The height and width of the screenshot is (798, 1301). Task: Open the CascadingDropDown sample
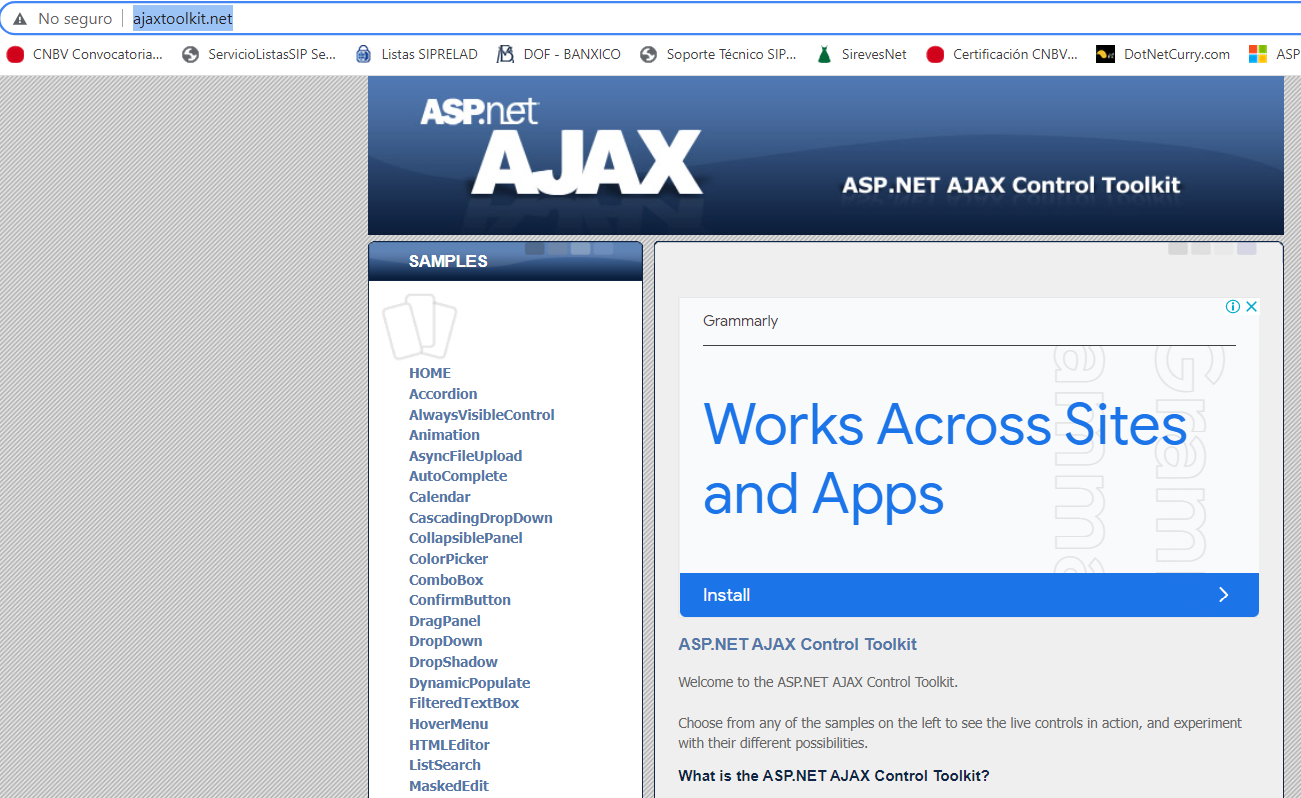click(481, 518)
